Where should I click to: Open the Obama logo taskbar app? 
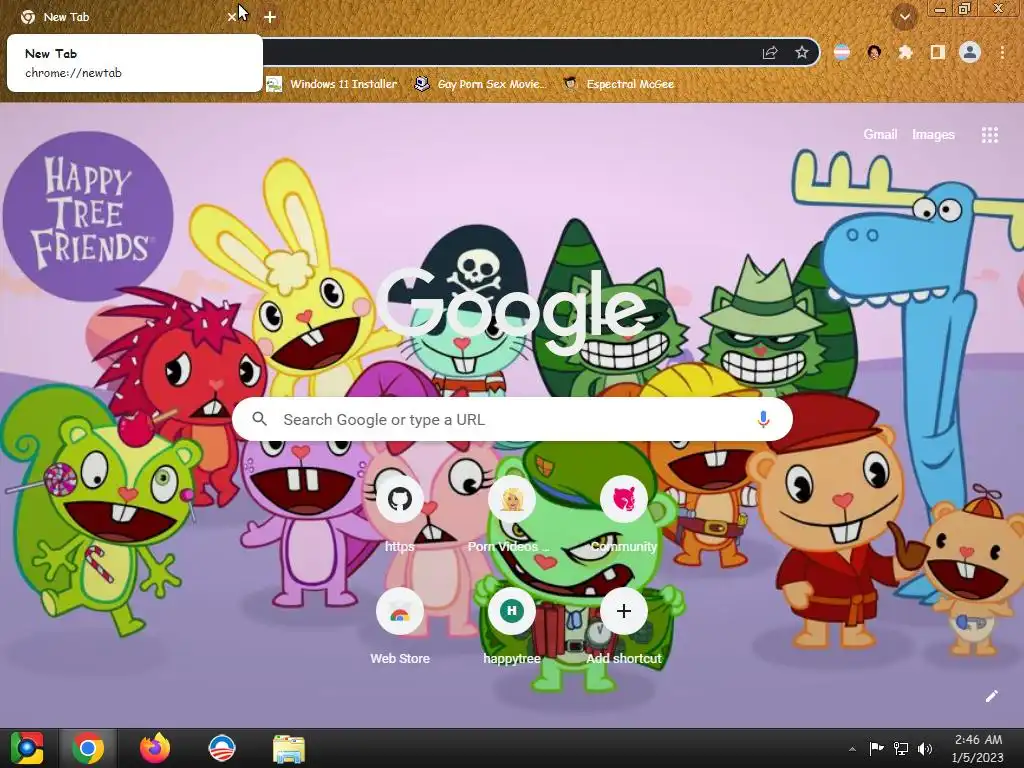tap(221, 748)
